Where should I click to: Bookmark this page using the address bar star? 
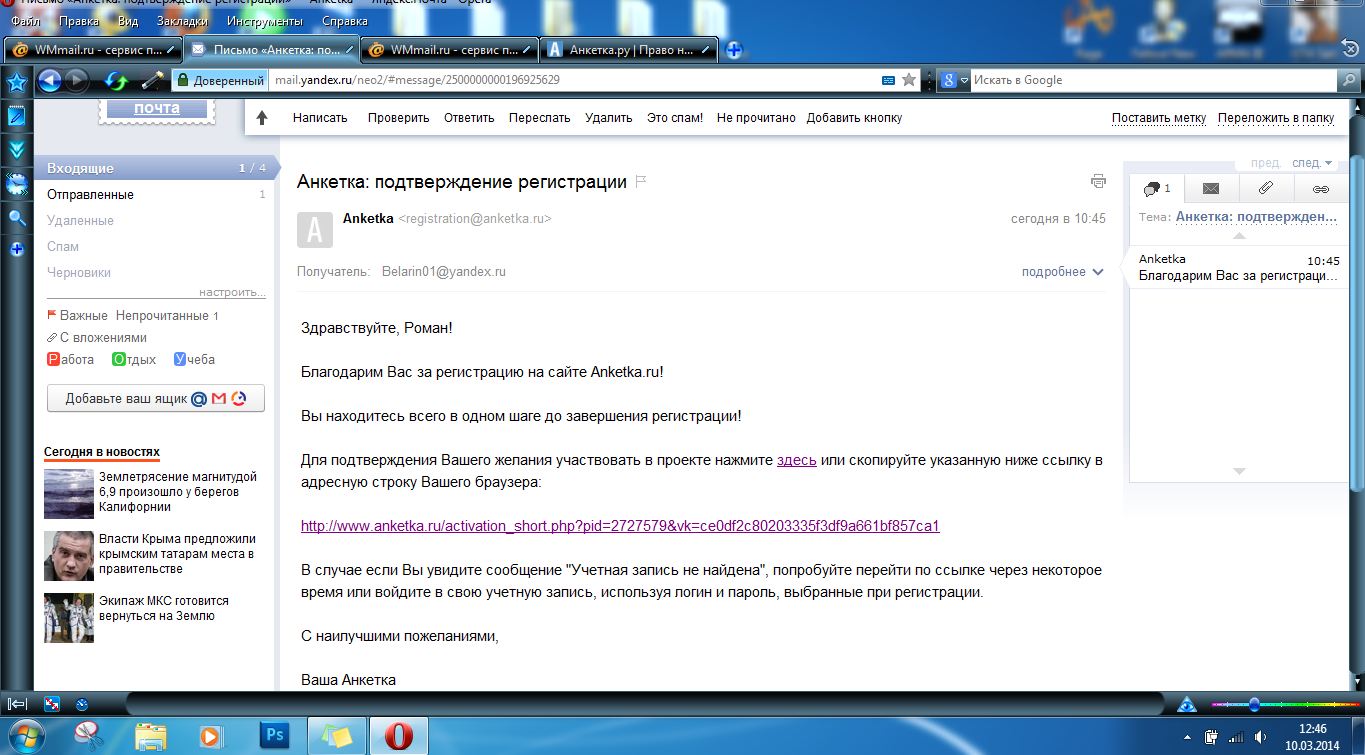tap(909, 80)
